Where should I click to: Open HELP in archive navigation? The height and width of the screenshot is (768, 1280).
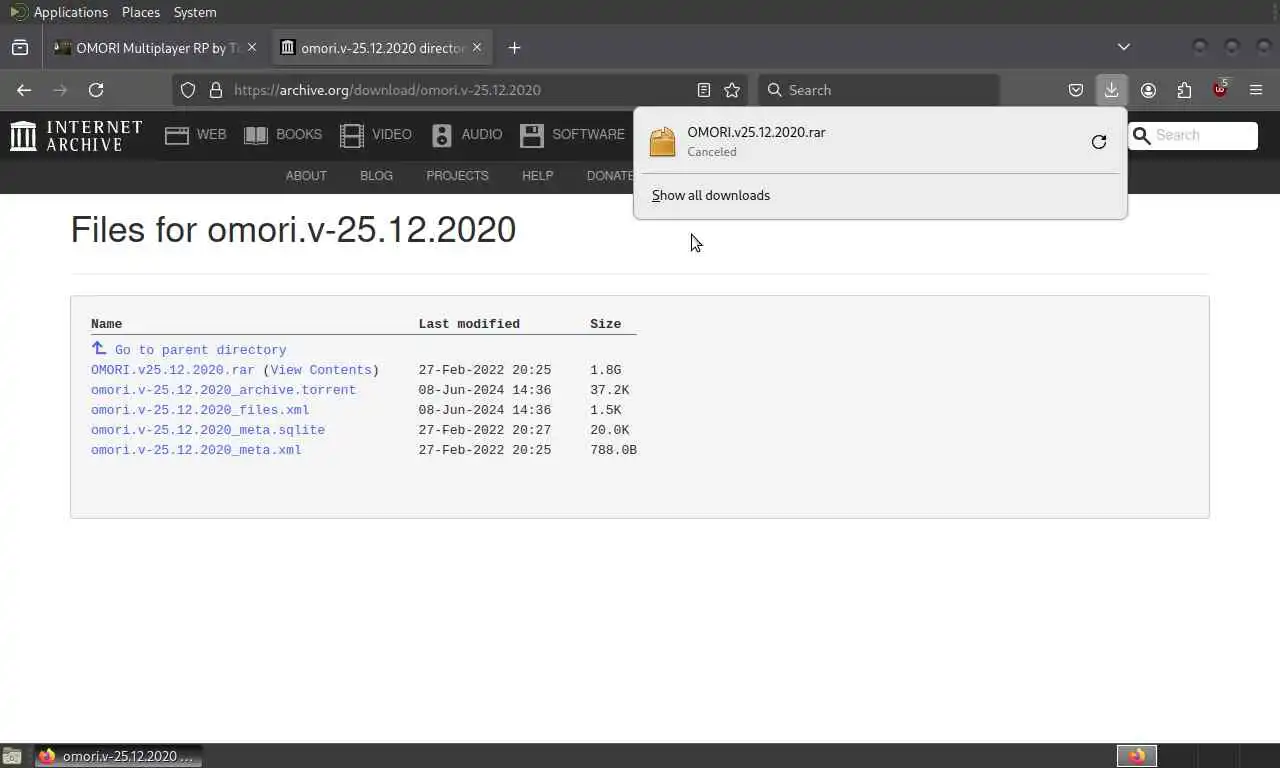537,175
